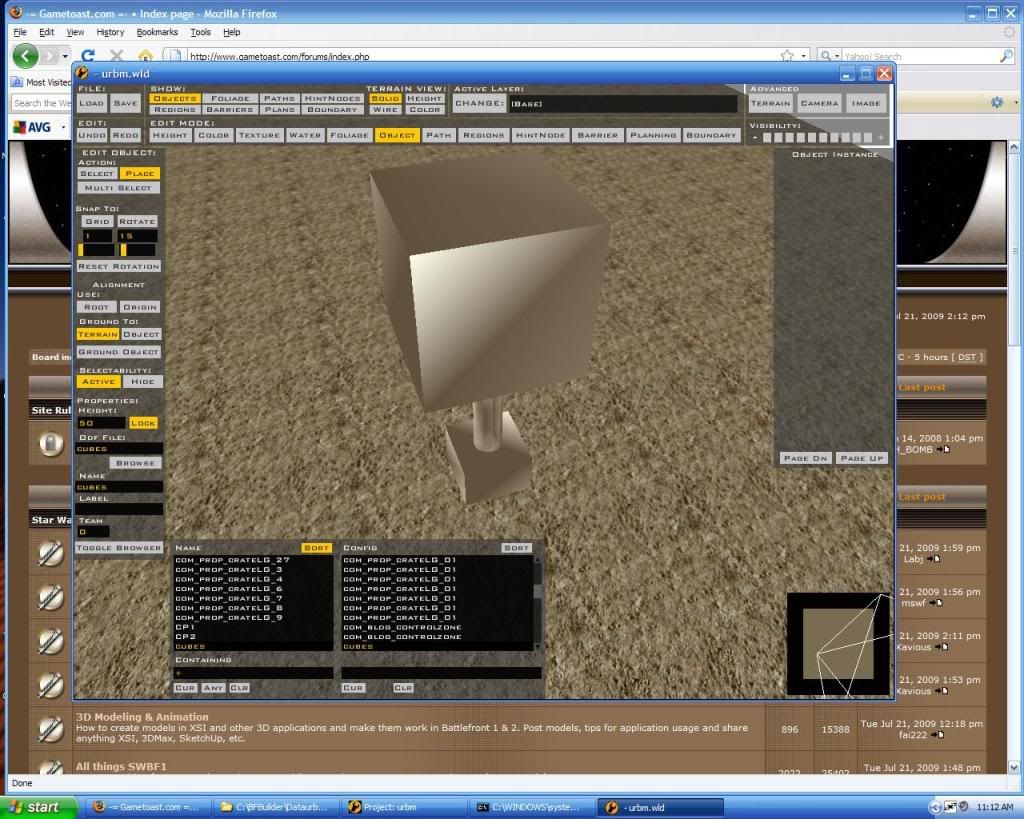Click Browse ODF file button
Image resolution: width=1024 pixels, height=819 pixels.
[x=135, y=463]
